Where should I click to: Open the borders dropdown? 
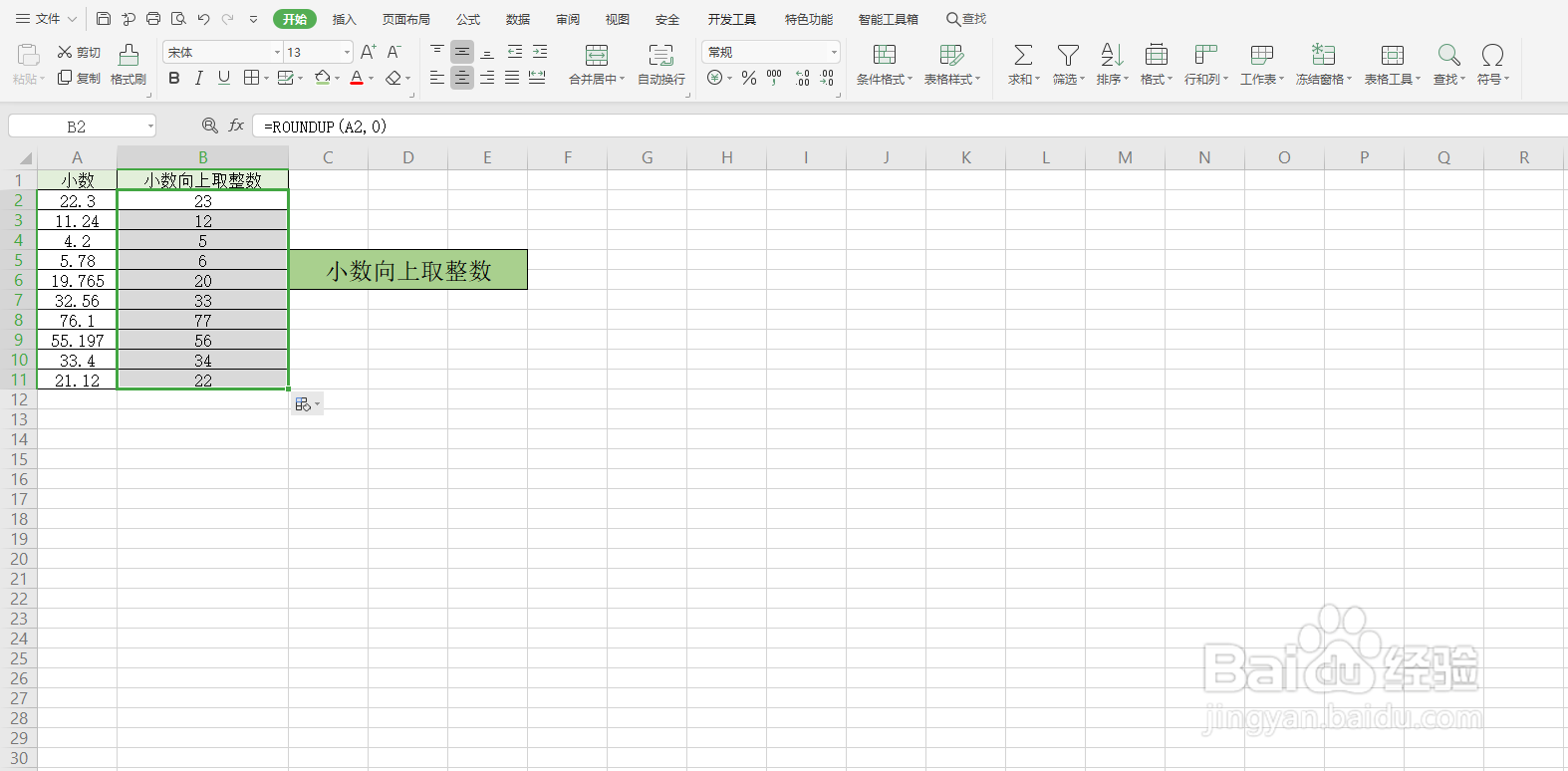266,78
